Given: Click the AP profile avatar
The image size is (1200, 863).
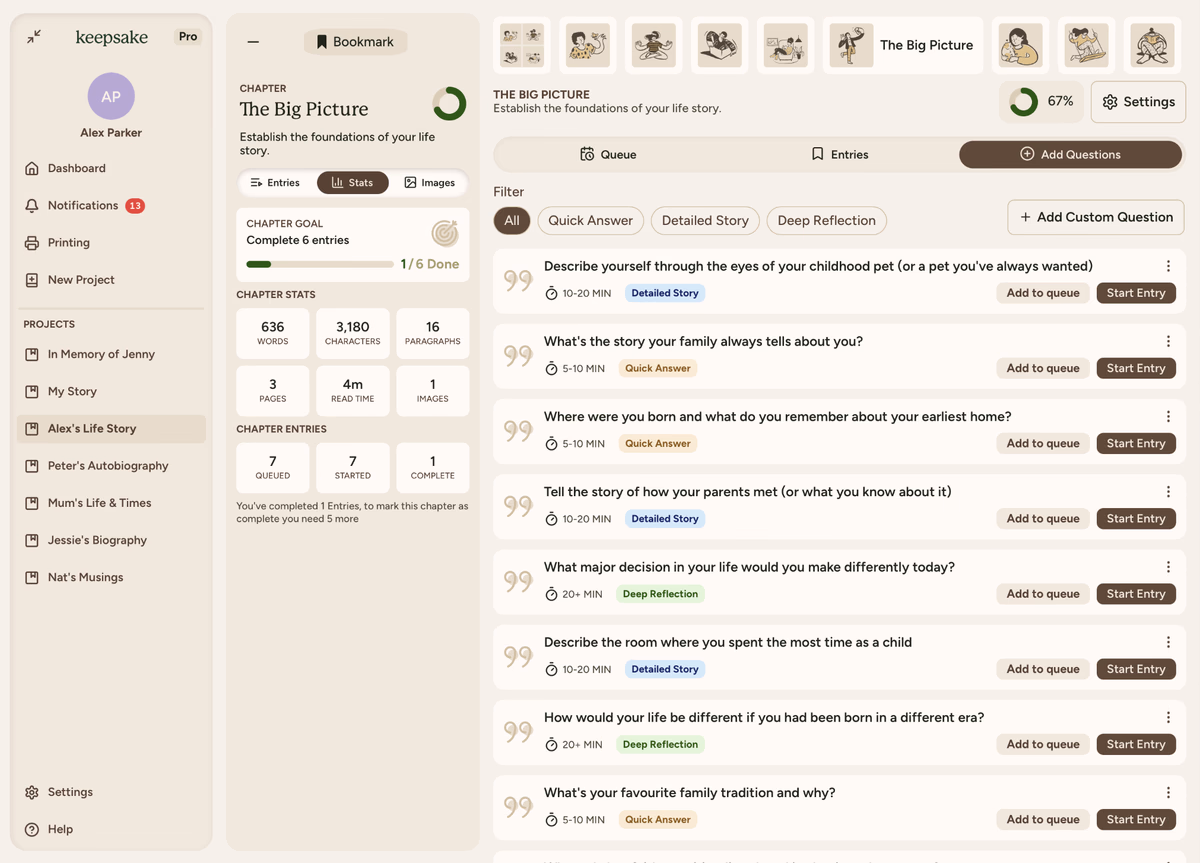Looking at the screenshot, I should coord(111,96).
